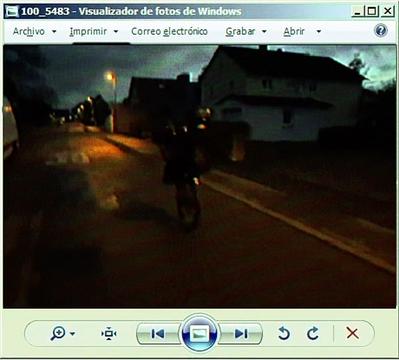
Task: Expand the Abrir dropdown arrow
Action: (319, 32)
